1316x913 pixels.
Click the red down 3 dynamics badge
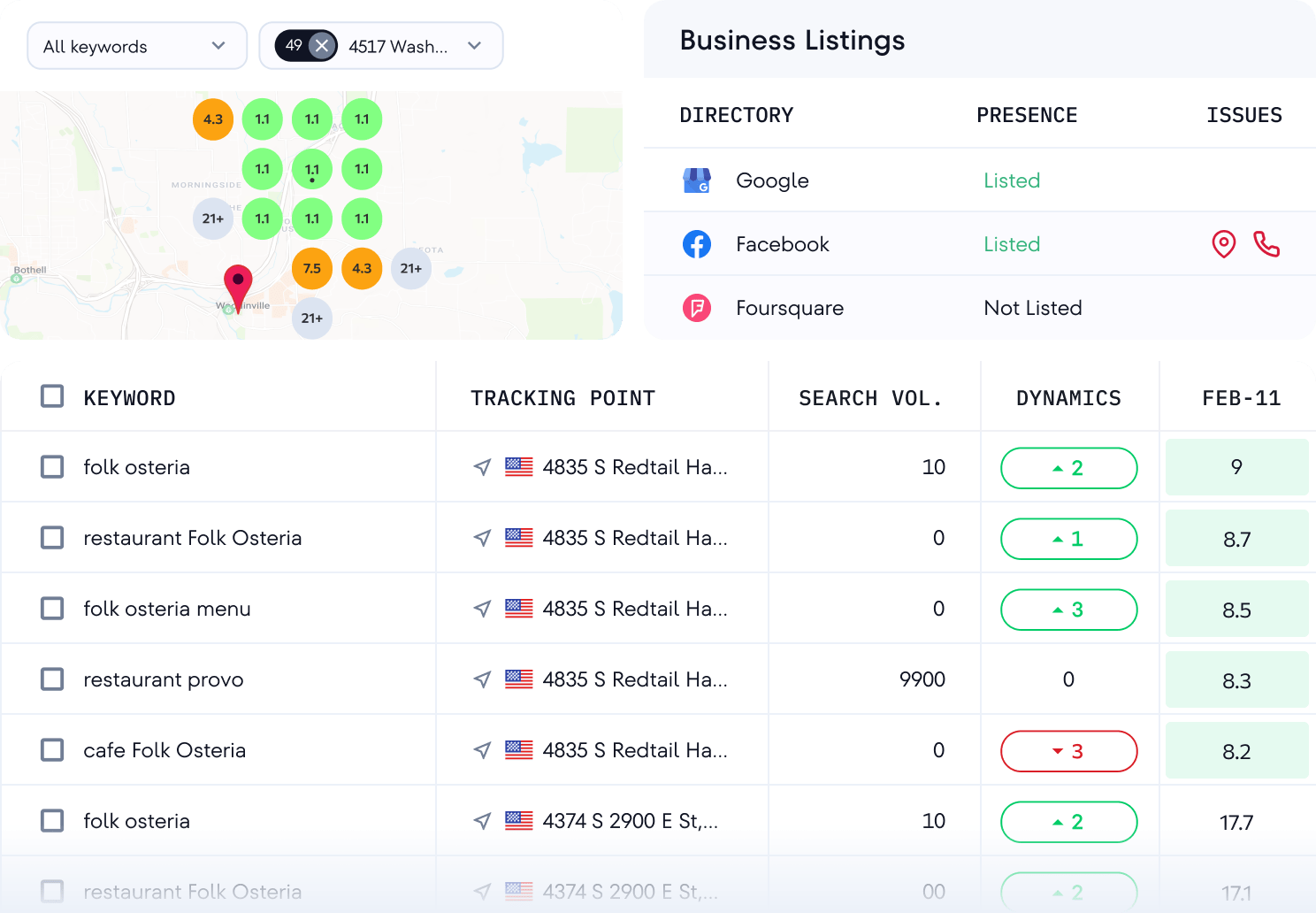click(x=1068, y=751)
